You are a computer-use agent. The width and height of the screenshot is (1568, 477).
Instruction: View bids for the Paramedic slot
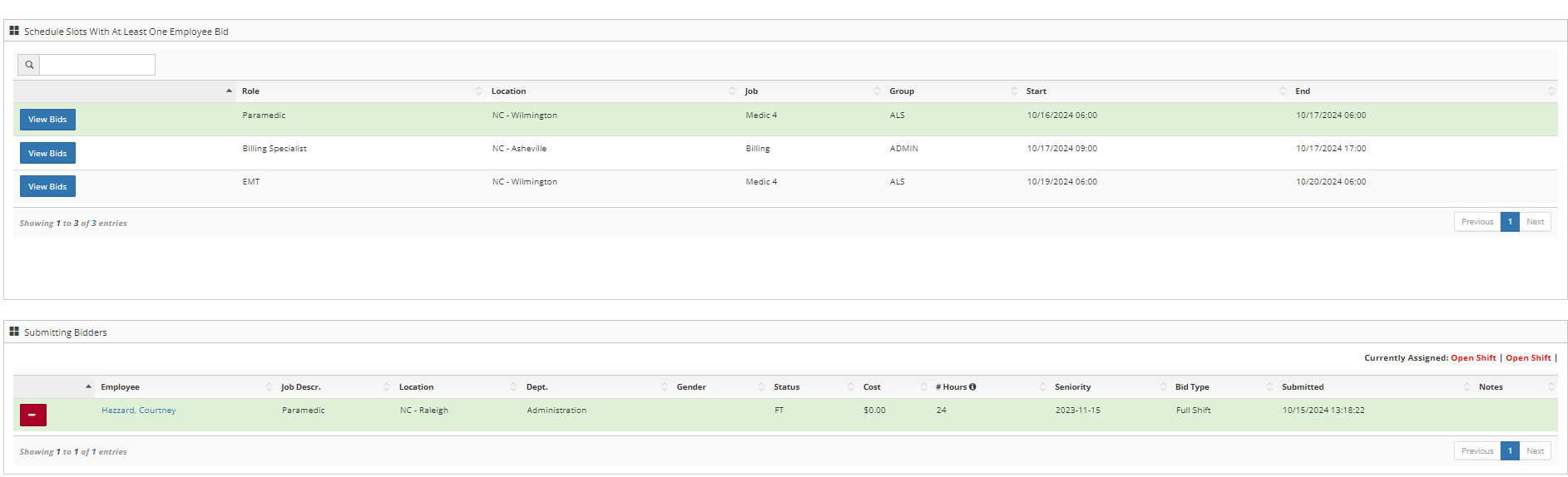(x=47, y=120)
